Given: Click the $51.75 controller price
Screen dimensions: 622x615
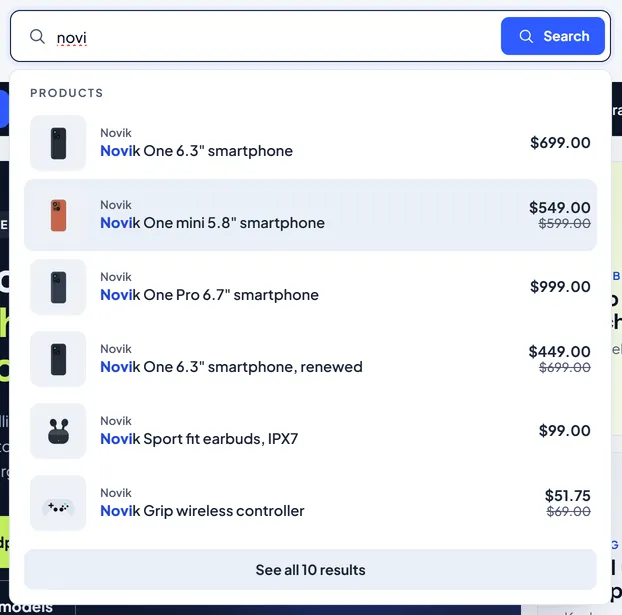Looking at the screenshot, I should [568, 496].
